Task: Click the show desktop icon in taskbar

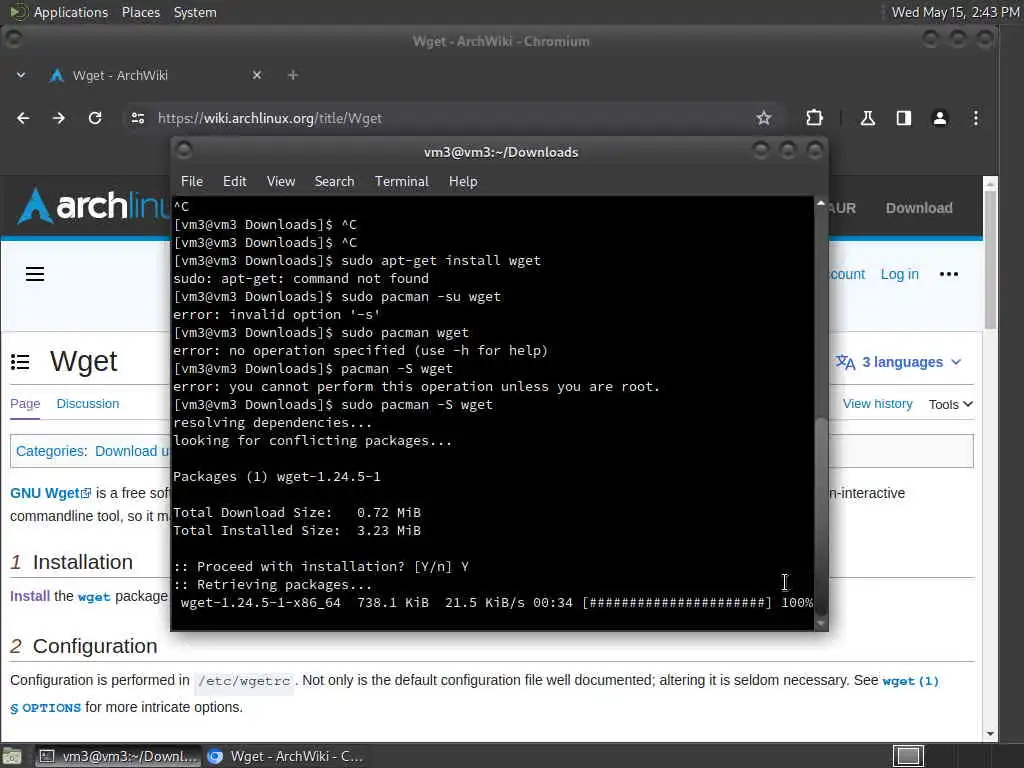Action: (12, 756)
